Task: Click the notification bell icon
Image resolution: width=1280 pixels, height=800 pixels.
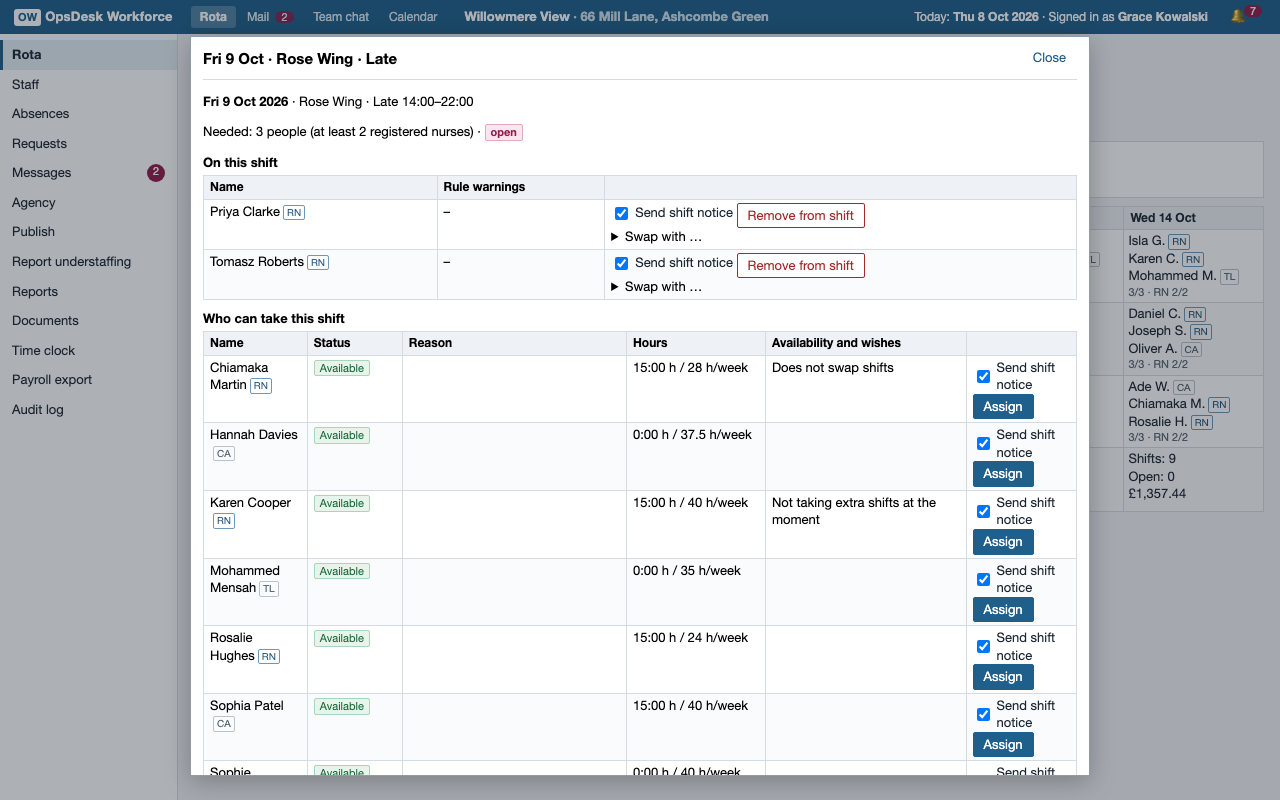Action: pyautogui.click(x=1237, y=16)
